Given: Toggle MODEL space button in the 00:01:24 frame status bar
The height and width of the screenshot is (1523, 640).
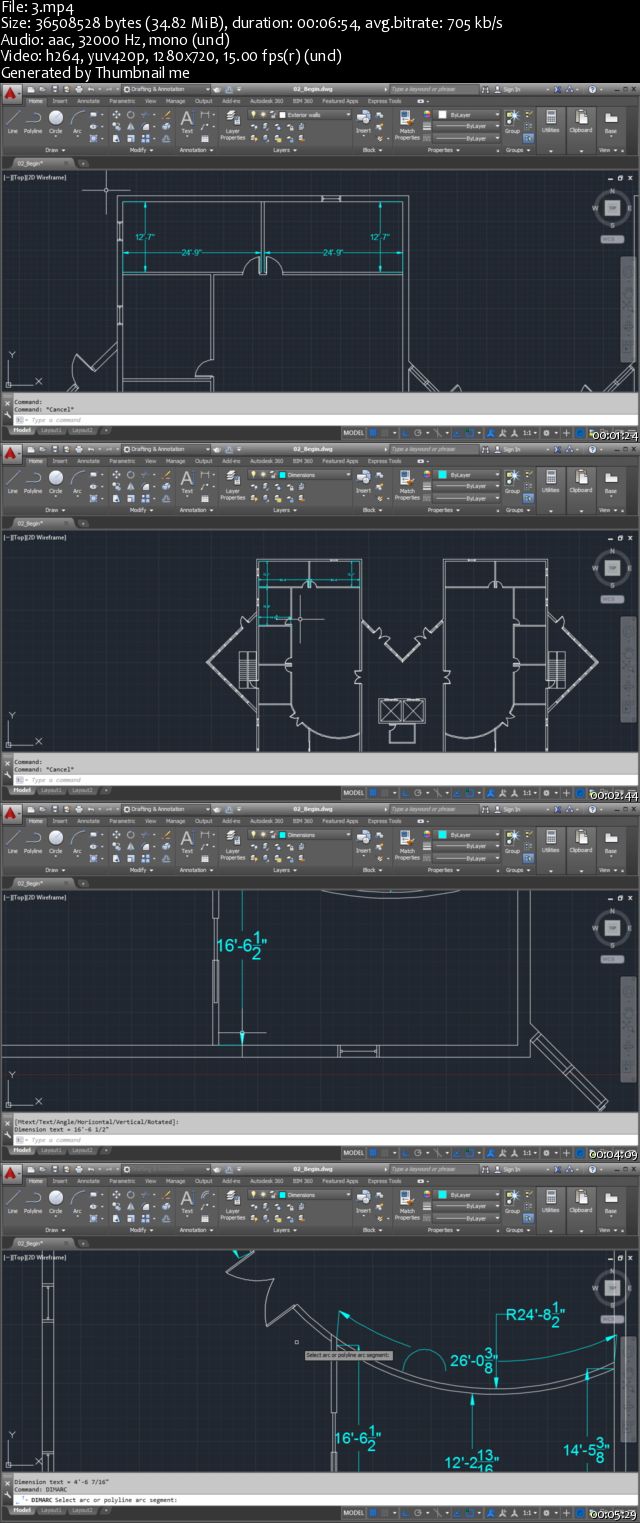Looking at the screenshot, I should click(354, 433).
